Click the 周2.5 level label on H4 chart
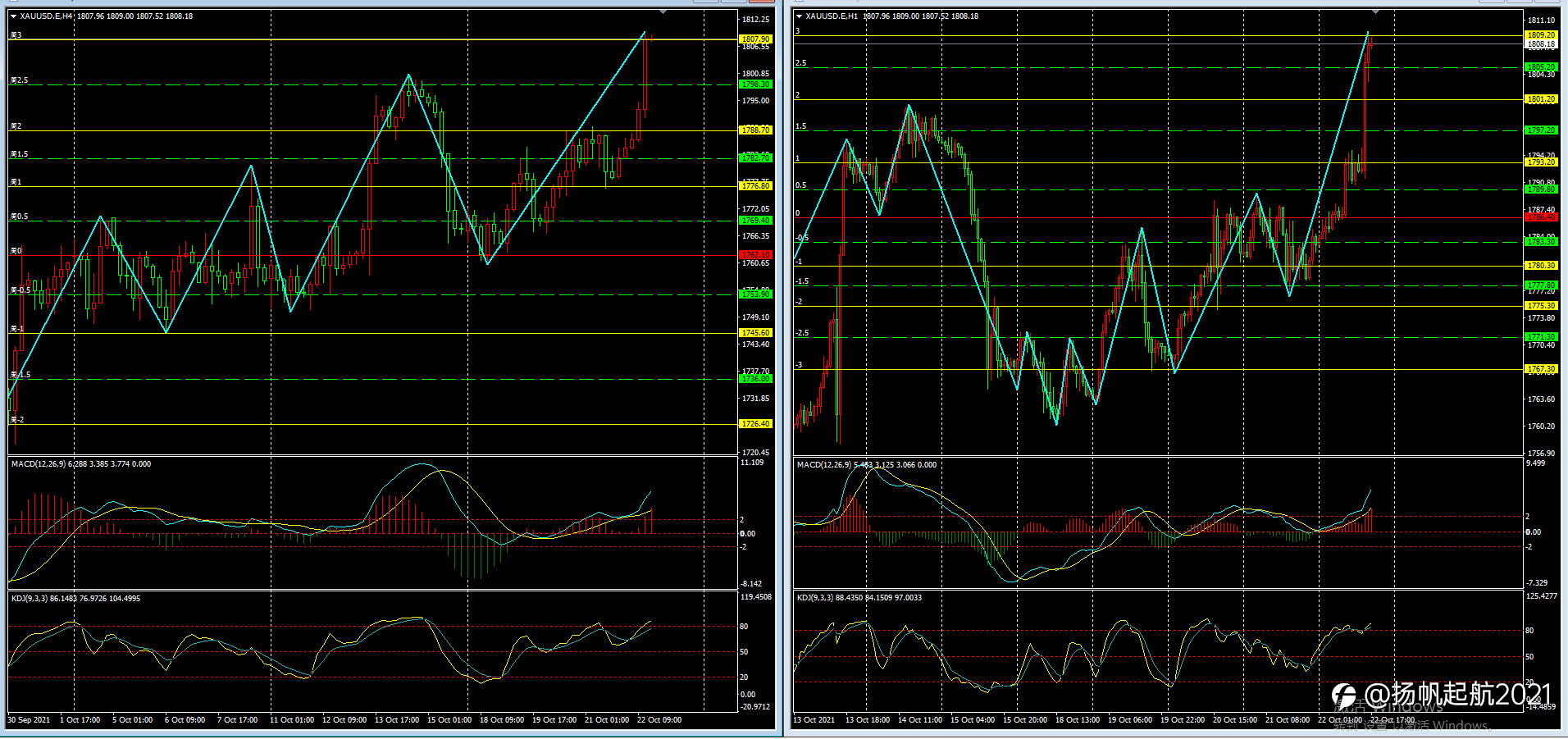 point(19,80)
